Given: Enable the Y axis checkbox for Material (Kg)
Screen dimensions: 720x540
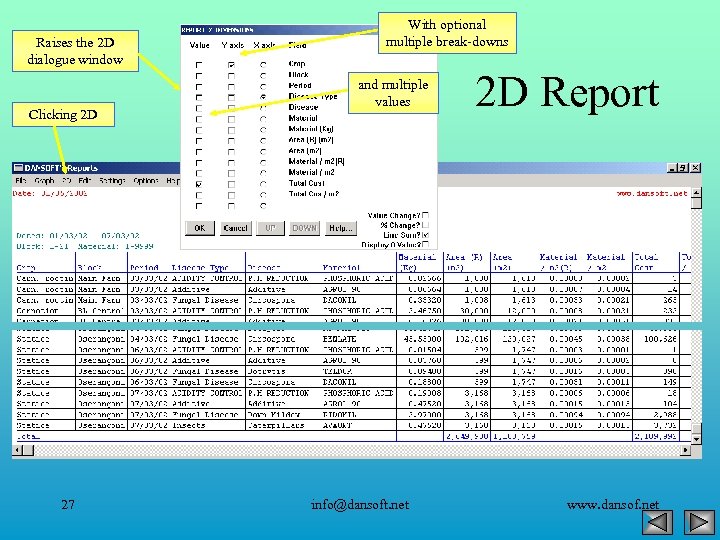Looking at the screenshot, I should click(231, 130).
